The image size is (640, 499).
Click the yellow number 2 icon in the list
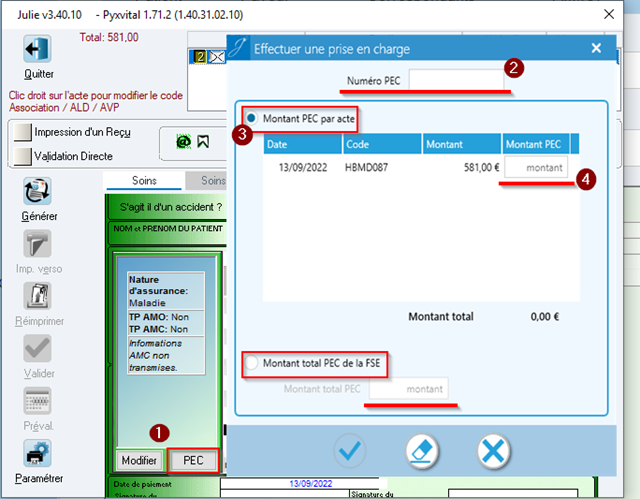pyautogui.click(x=199, y=57)
